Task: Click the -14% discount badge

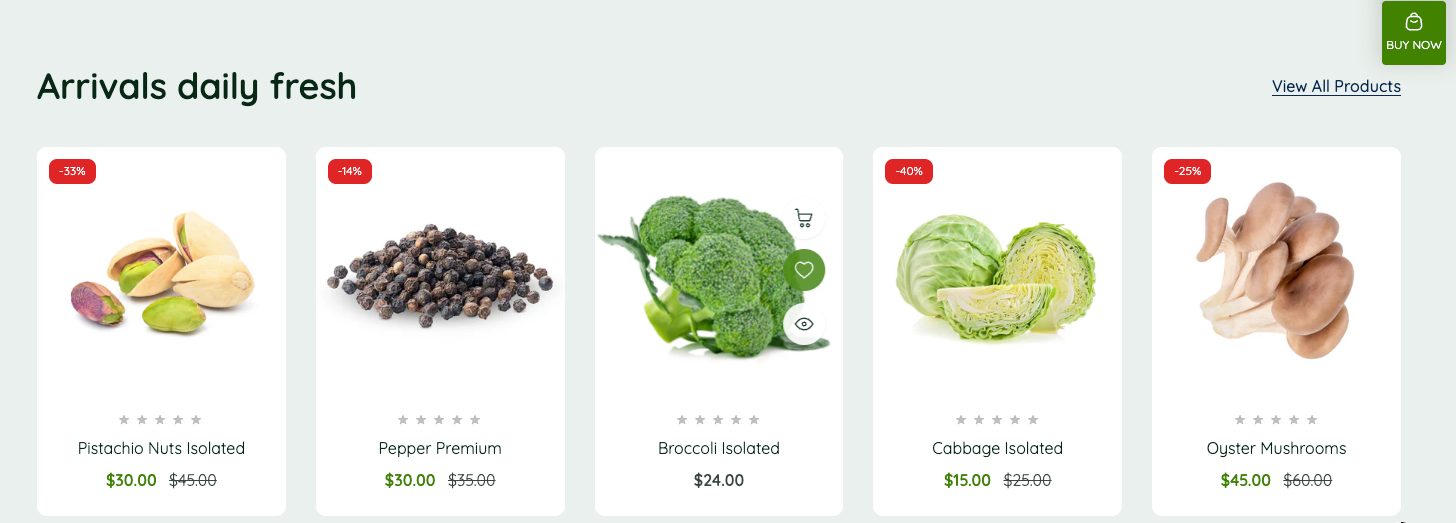Action: tap(350, 171)
